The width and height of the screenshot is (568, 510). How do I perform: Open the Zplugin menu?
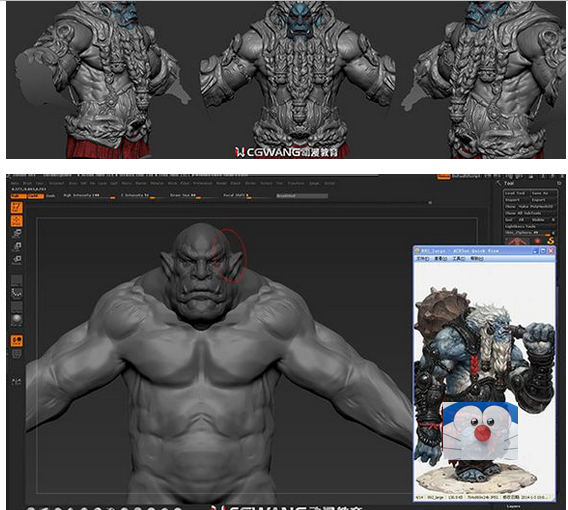pos(314,184)
